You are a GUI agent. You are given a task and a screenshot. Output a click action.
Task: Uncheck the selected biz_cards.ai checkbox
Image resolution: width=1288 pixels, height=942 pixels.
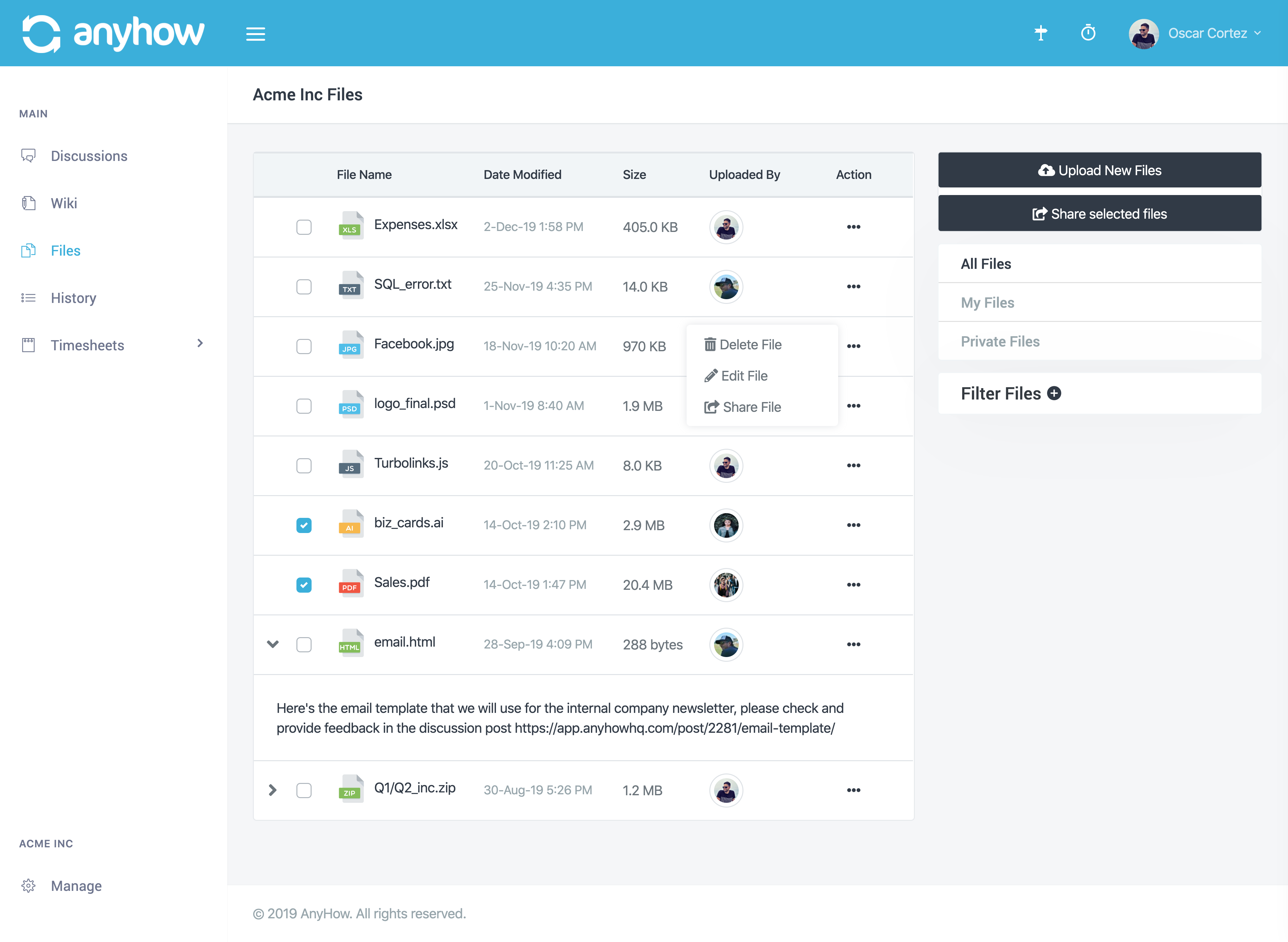click(x=304, y=525)
